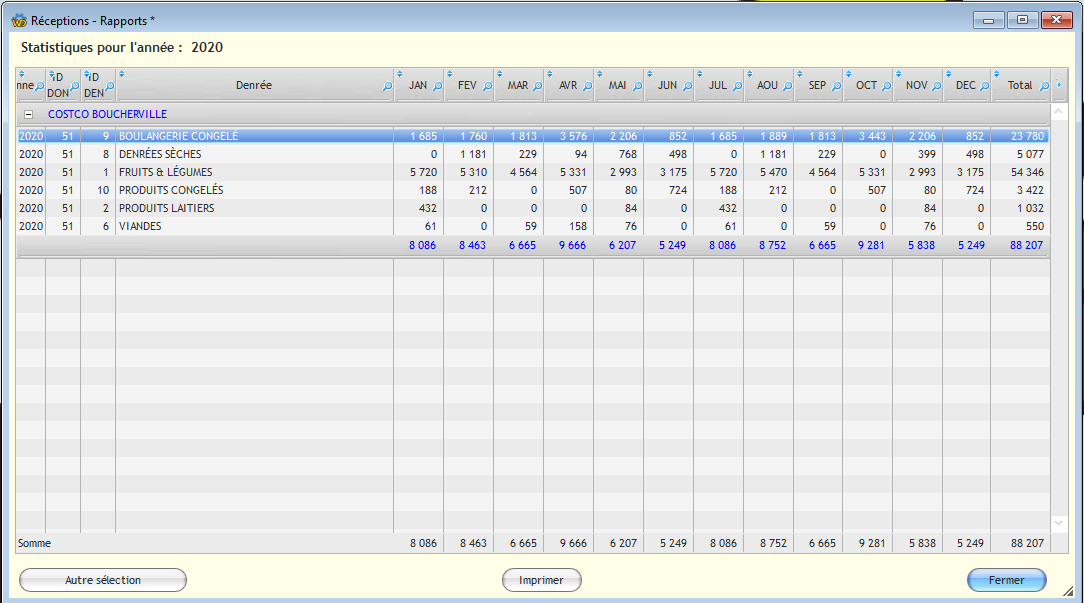The height and width of the screenshot is (603, 1084).
Task: Sort by the Denrée column header
Action: [x=253, y=86]
